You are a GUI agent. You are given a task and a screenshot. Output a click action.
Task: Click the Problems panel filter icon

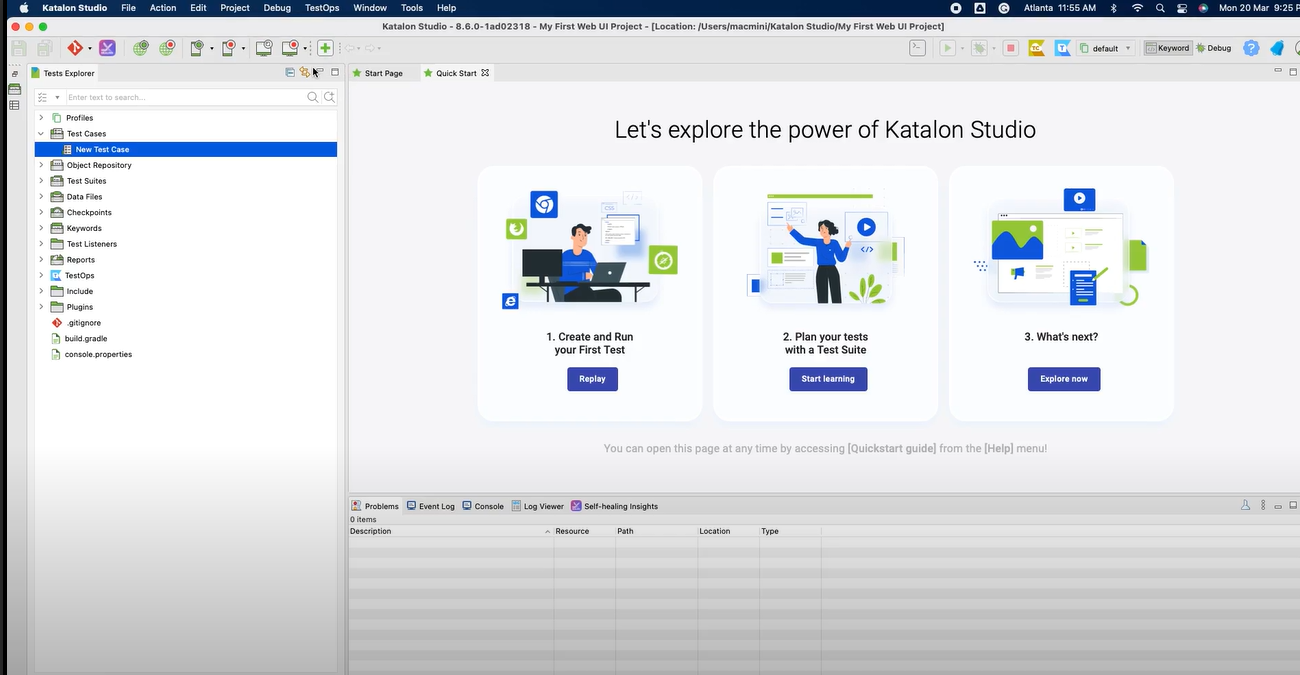click(x=1246, y=506)
